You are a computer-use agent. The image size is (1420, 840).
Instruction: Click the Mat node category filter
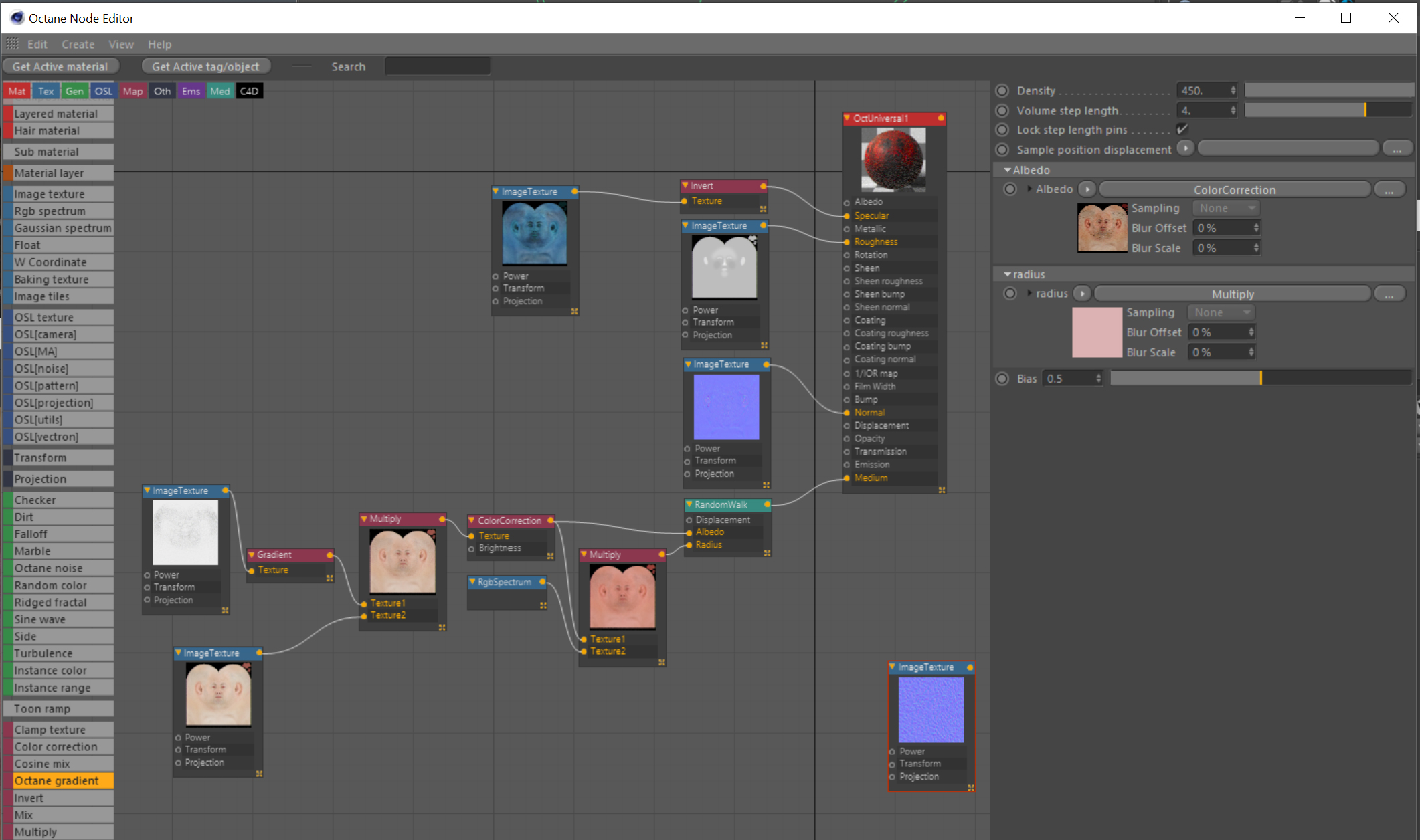coord(17,91)
